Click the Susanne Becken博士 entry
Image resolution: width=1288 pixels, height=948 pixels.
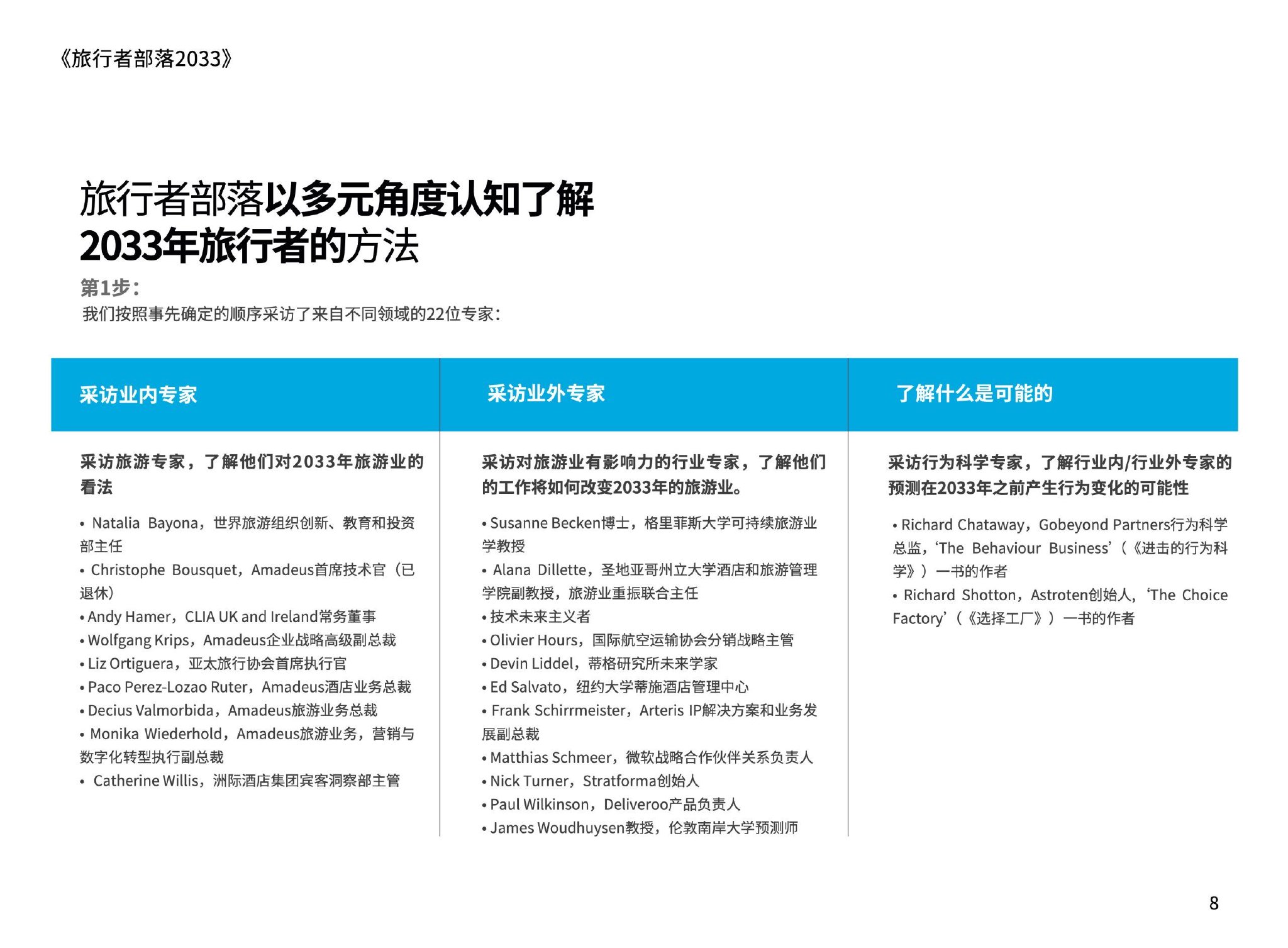tap(650, 535)
